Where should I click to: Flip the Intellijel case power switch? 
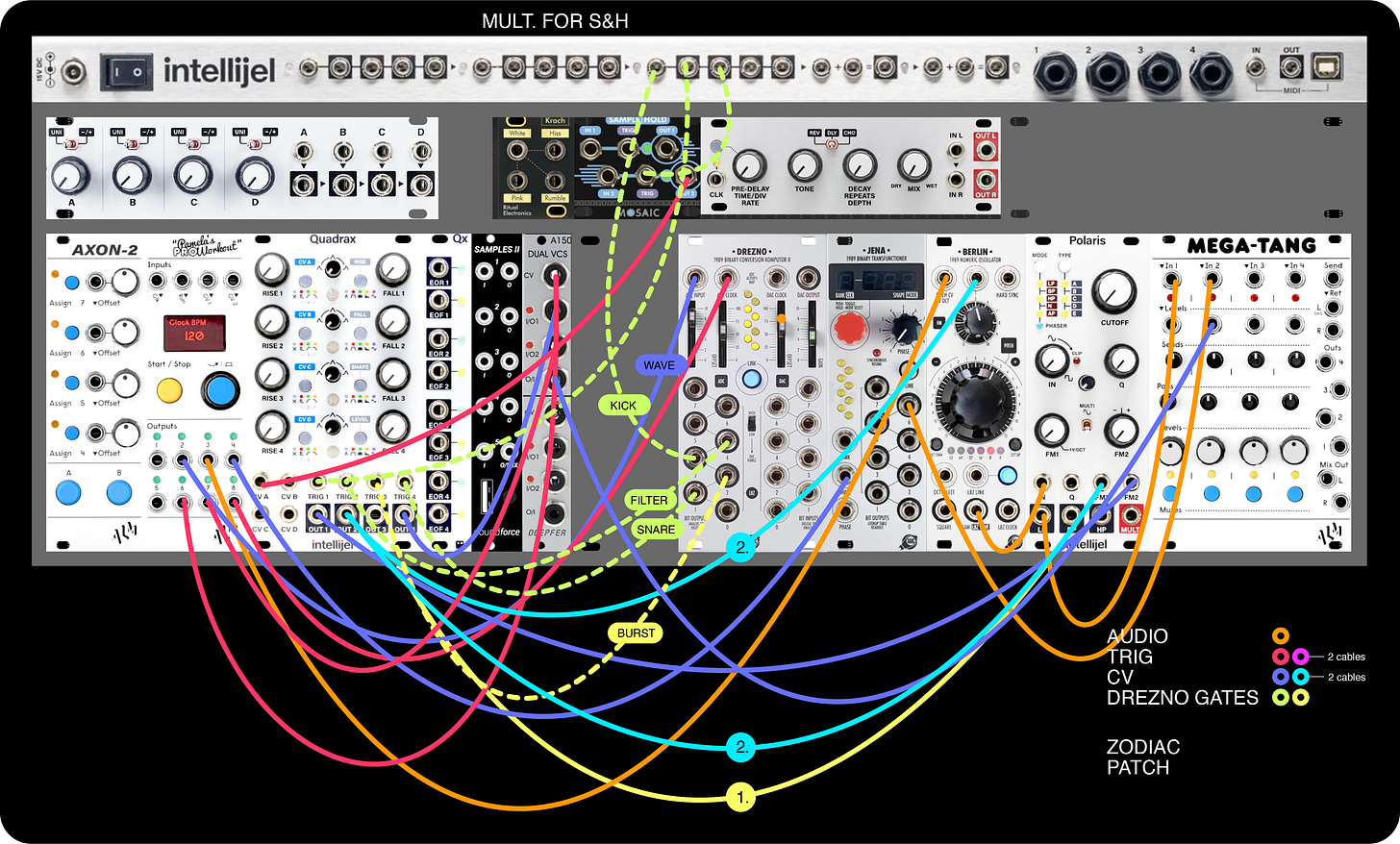127,70
